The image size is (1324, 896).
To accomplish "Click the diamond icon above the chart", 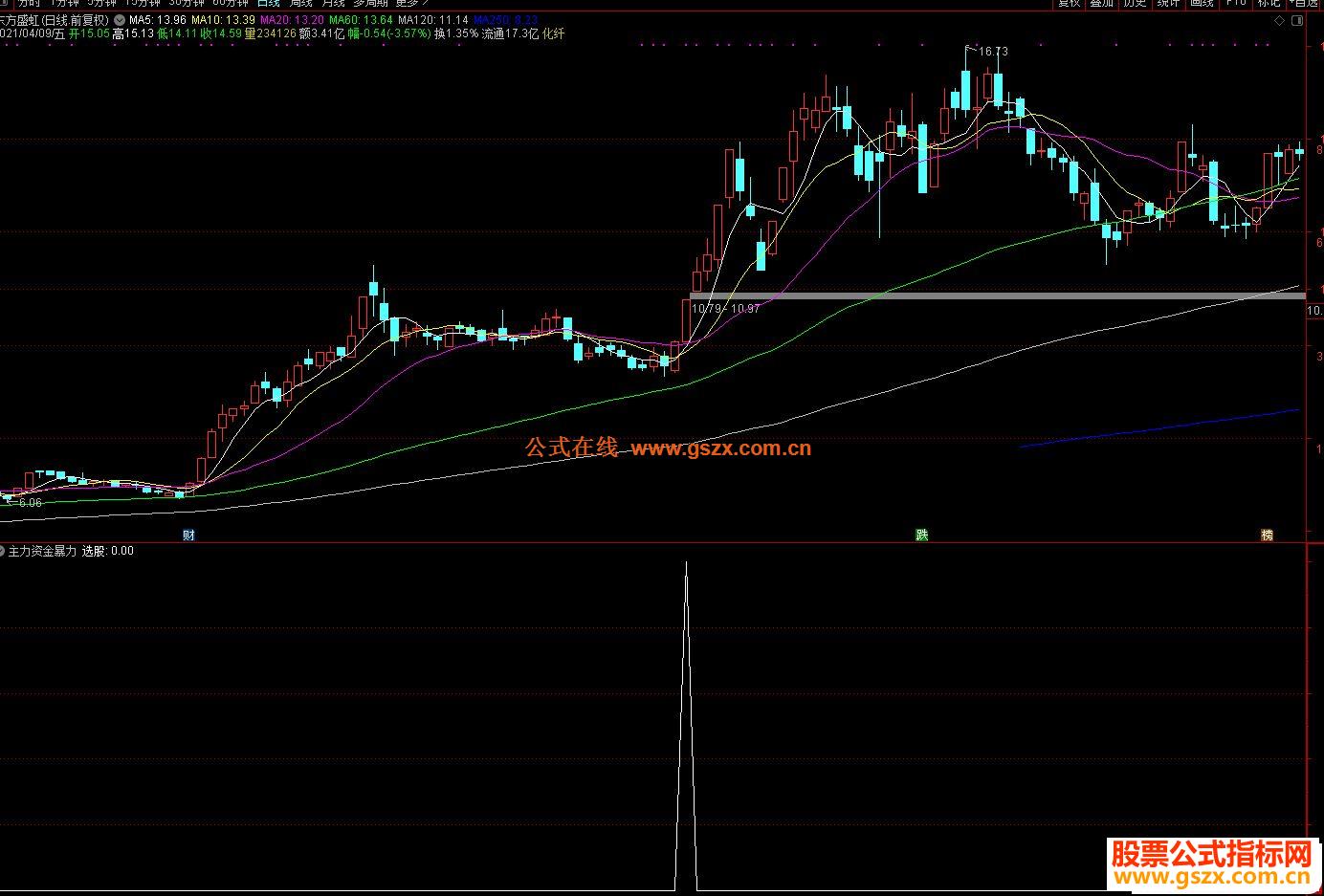I will point(1278,20).
